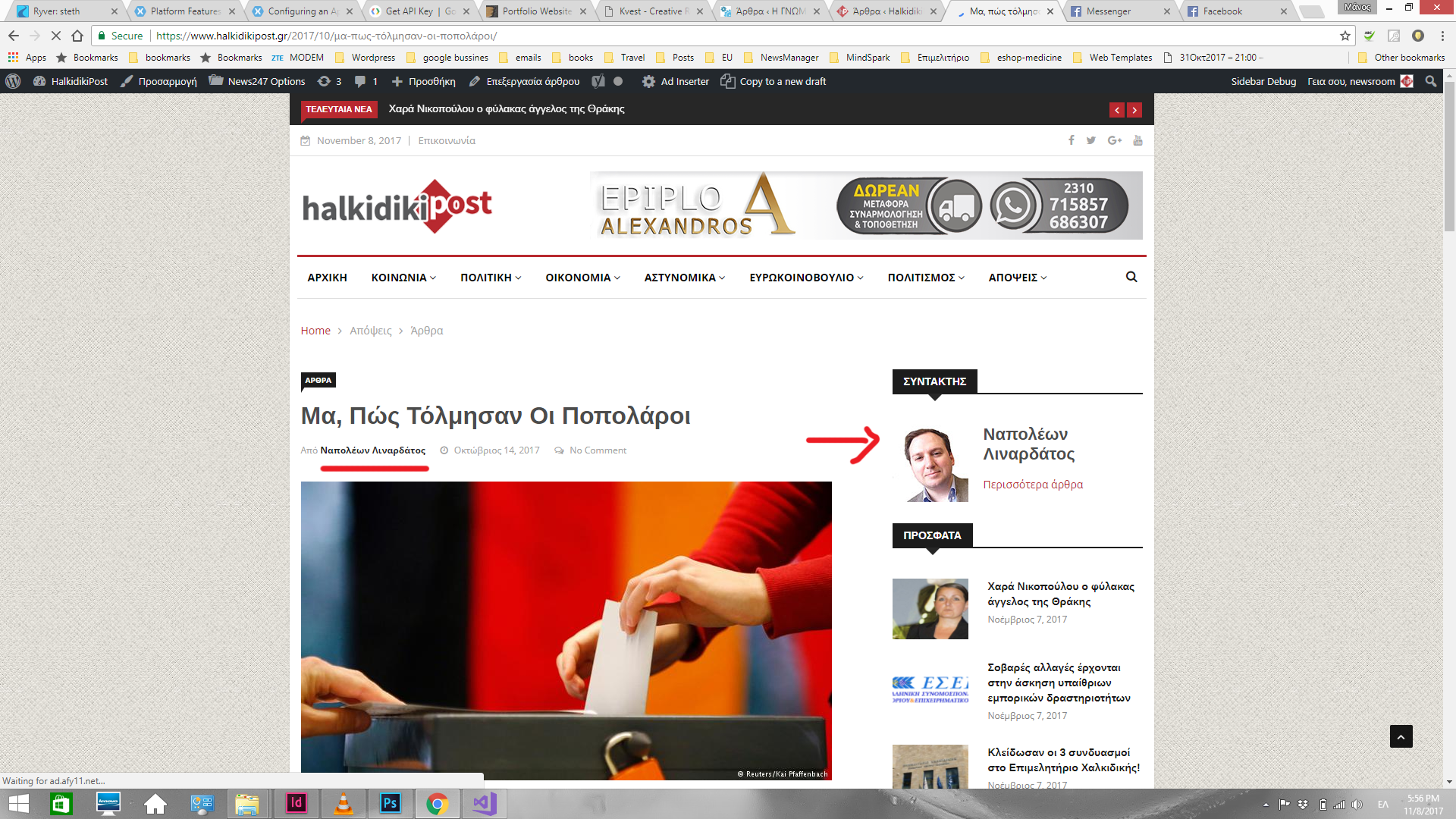Click Περισσότερα άρθρα author link

1033,485
